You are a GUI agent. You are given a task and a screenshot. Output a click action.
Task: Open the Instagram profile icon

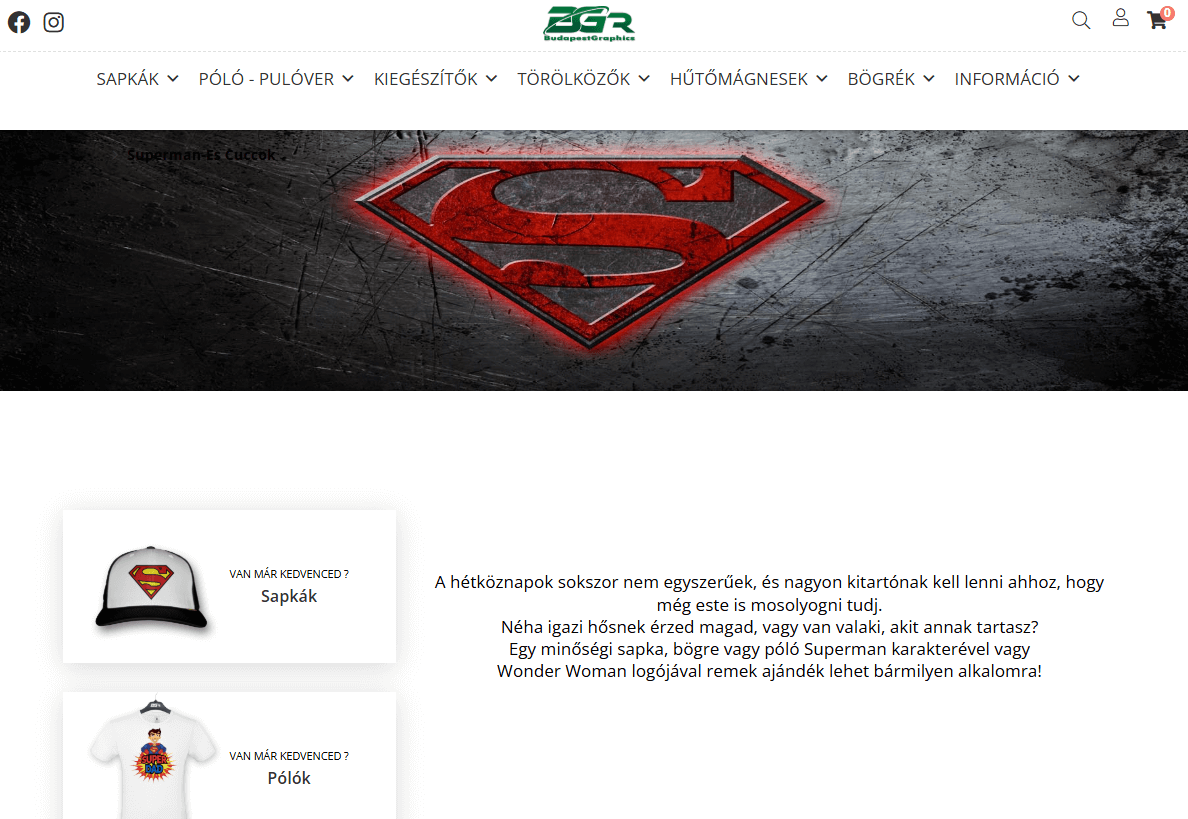(53, 22)
